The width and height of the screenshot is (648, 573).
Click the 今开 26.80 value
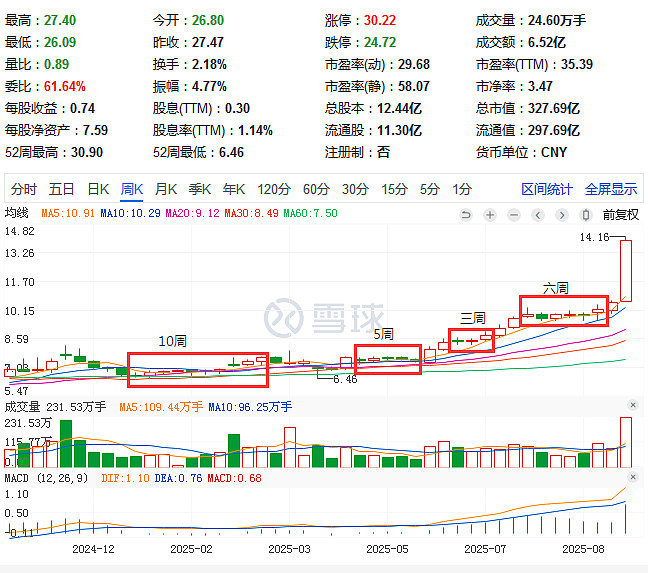tap(208, 20)
